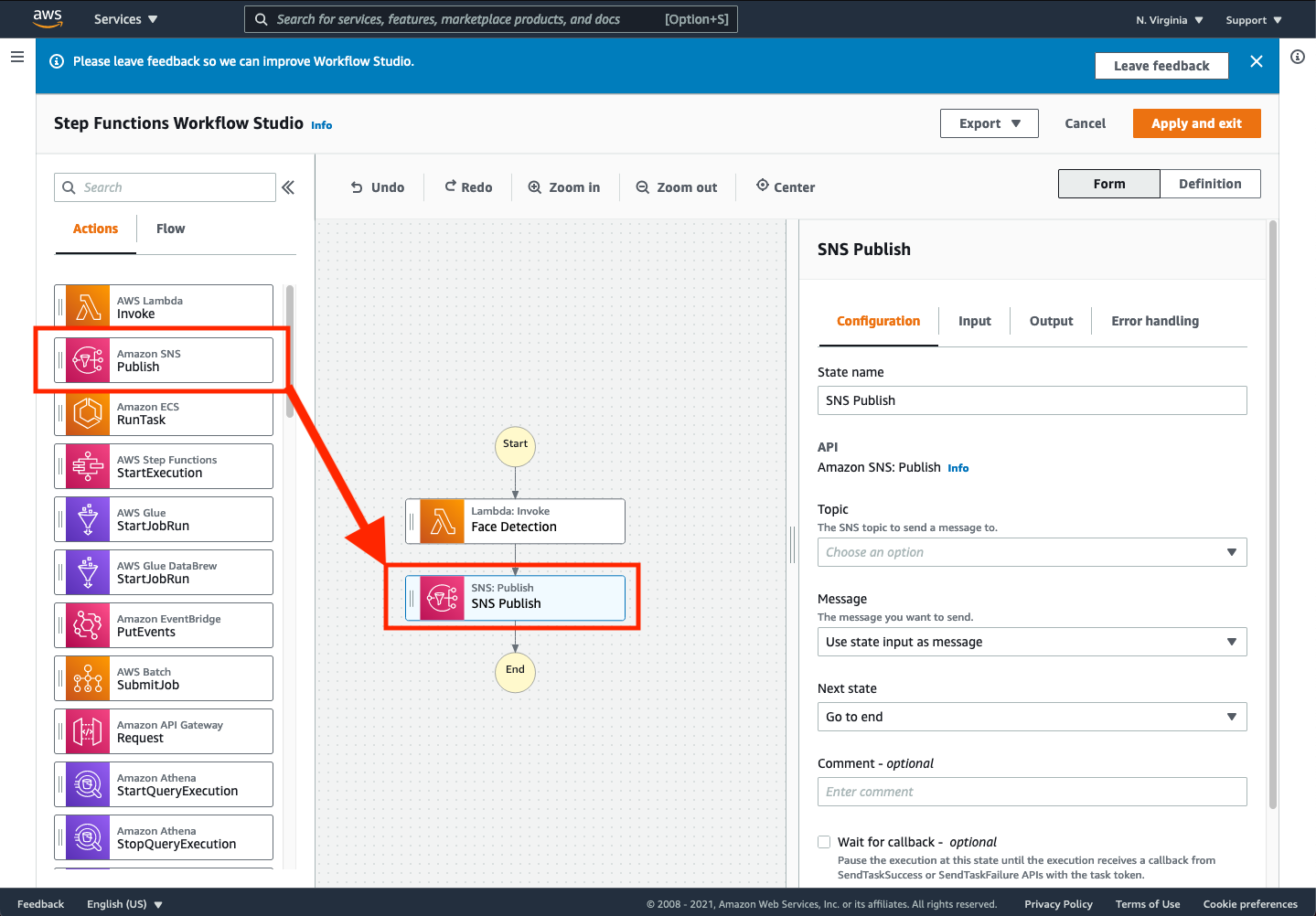Image resolution: width=1316 pixels, height=916 pixels.
Task: Zoom out of the workflow canvas
Action: pos(677,187)
